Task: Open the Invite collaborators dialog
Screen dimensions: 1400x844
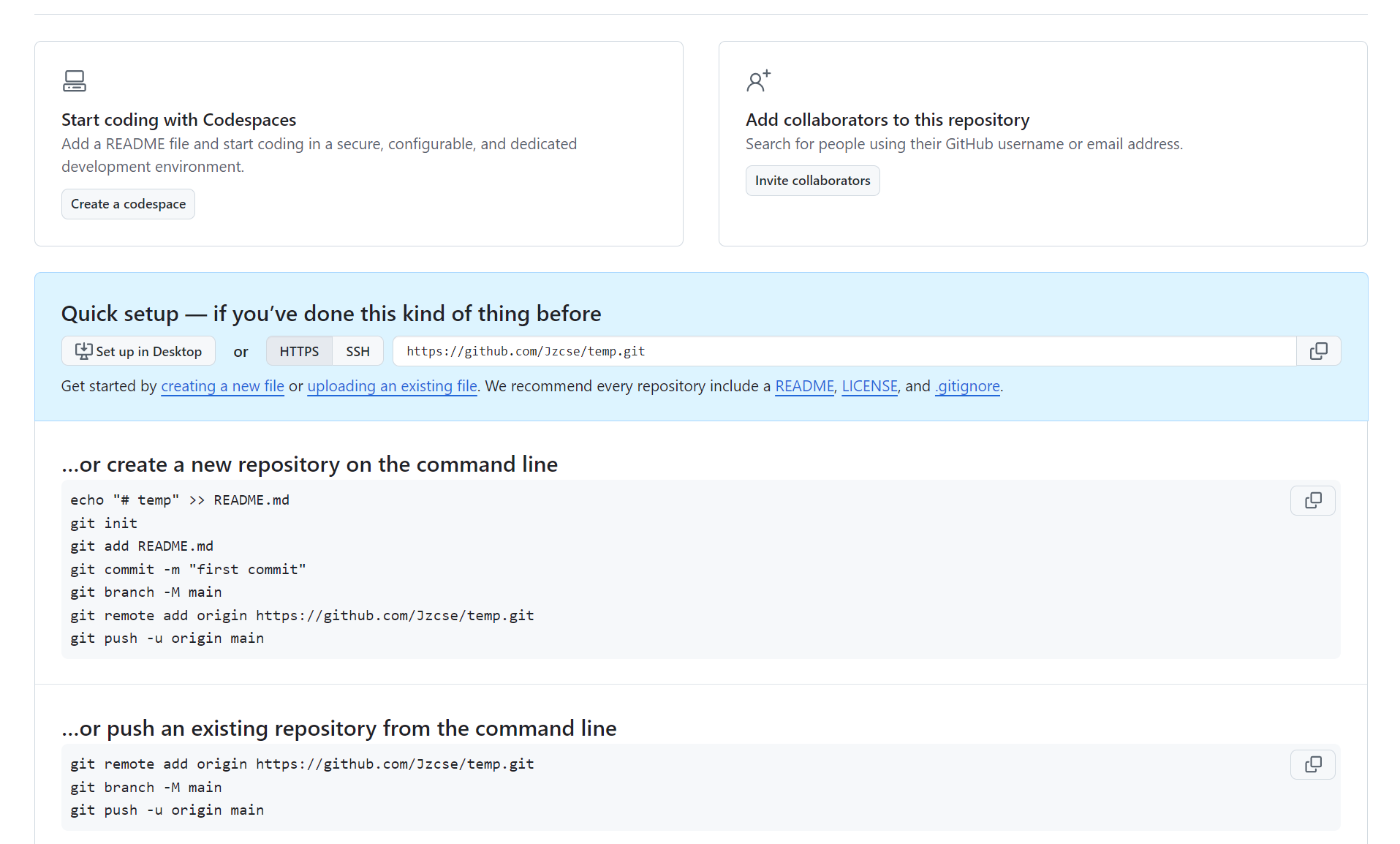Action: (x=811, y=181)
